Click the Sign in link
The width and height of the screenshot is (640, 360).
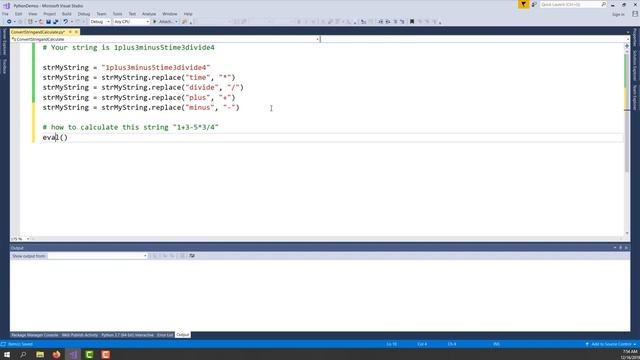pyautogui.click(x=618, y=14)
